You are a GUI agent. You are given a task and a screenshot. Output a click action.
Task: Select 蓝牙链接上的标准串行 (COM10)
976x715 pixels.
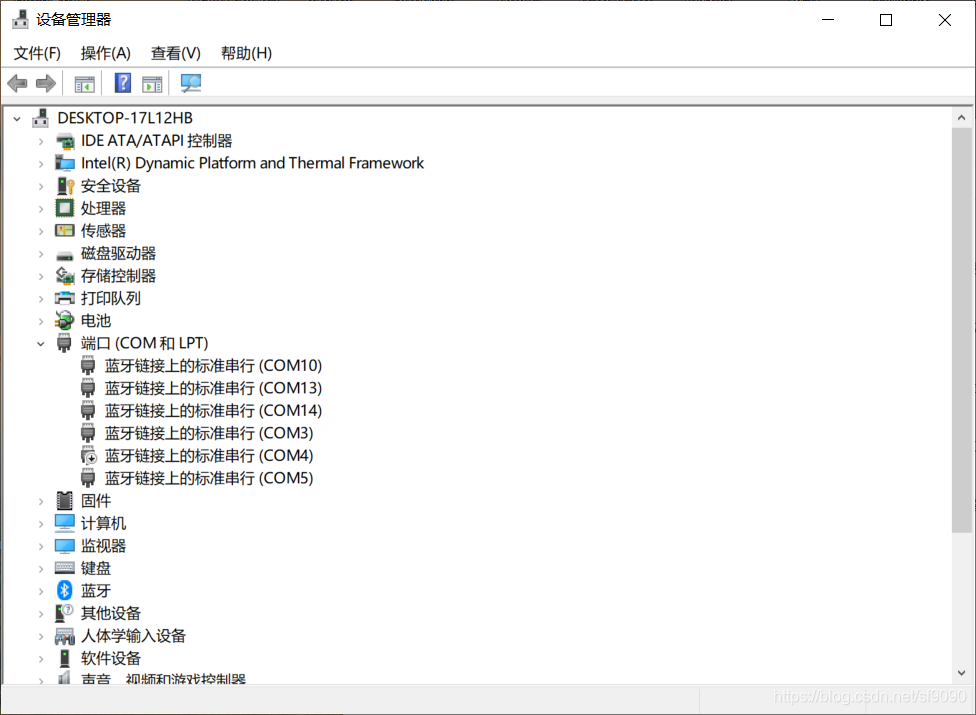214,365
